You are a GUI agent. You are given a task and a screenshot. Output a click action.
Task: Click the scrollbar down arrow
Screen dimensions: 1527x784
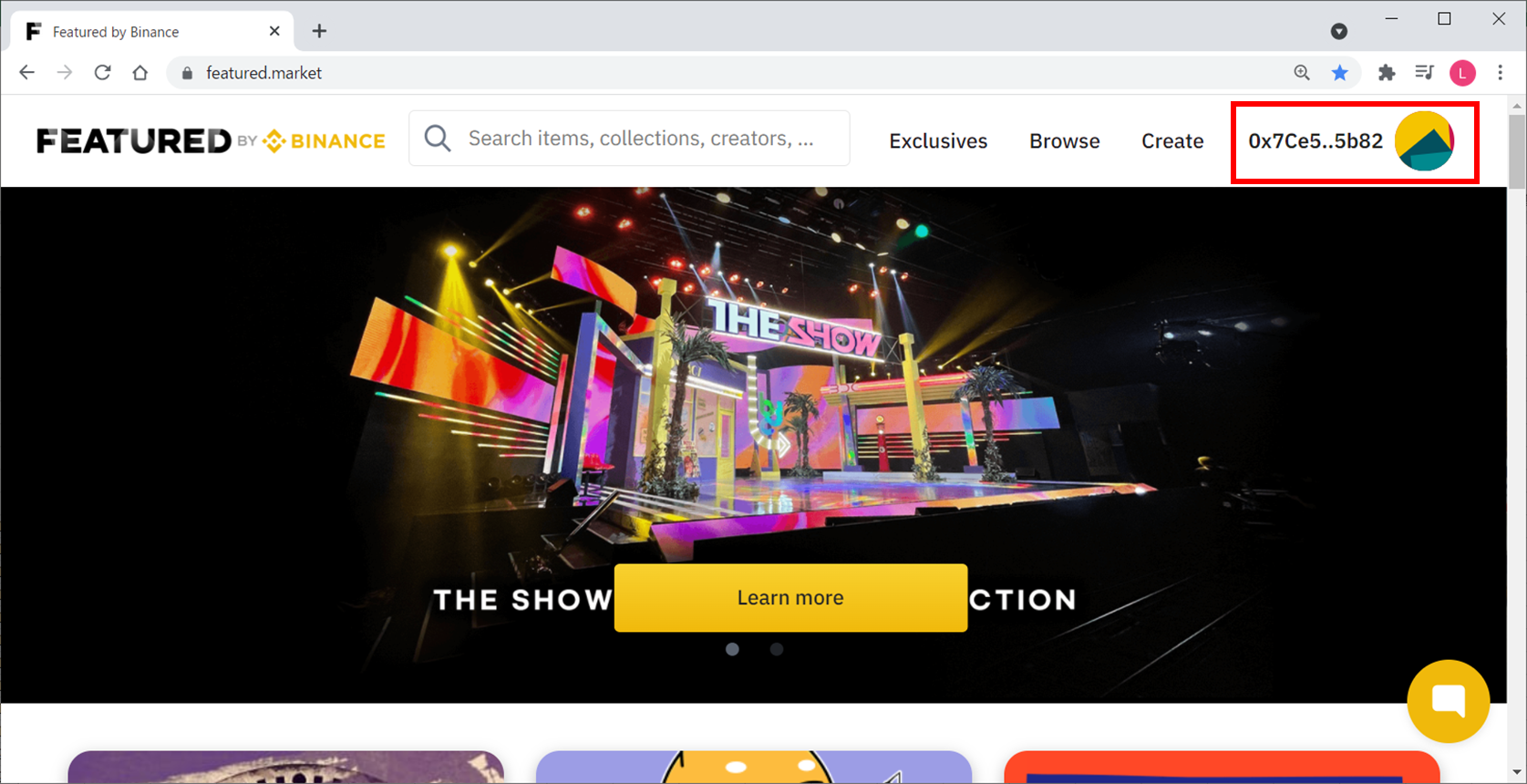tap(1517, 773)
